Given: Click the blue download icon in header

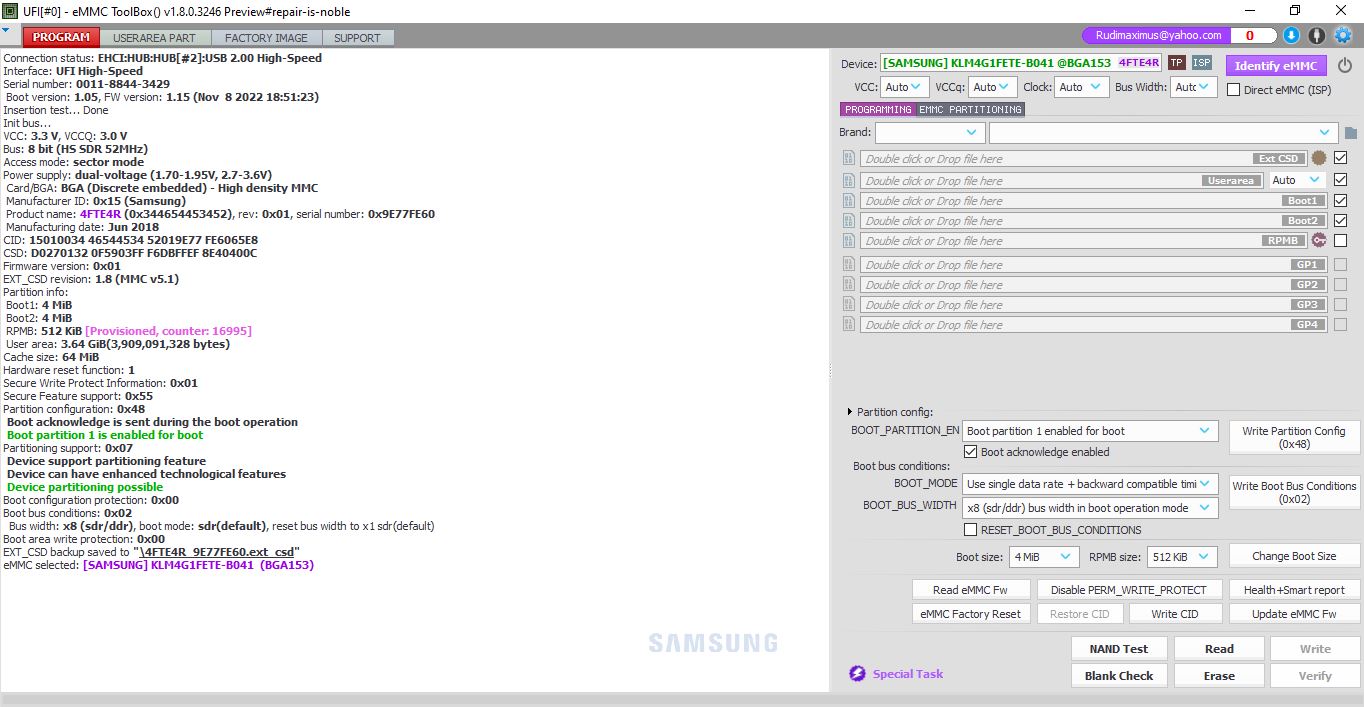Looking at the screenshot, I should click(1291, 35).
